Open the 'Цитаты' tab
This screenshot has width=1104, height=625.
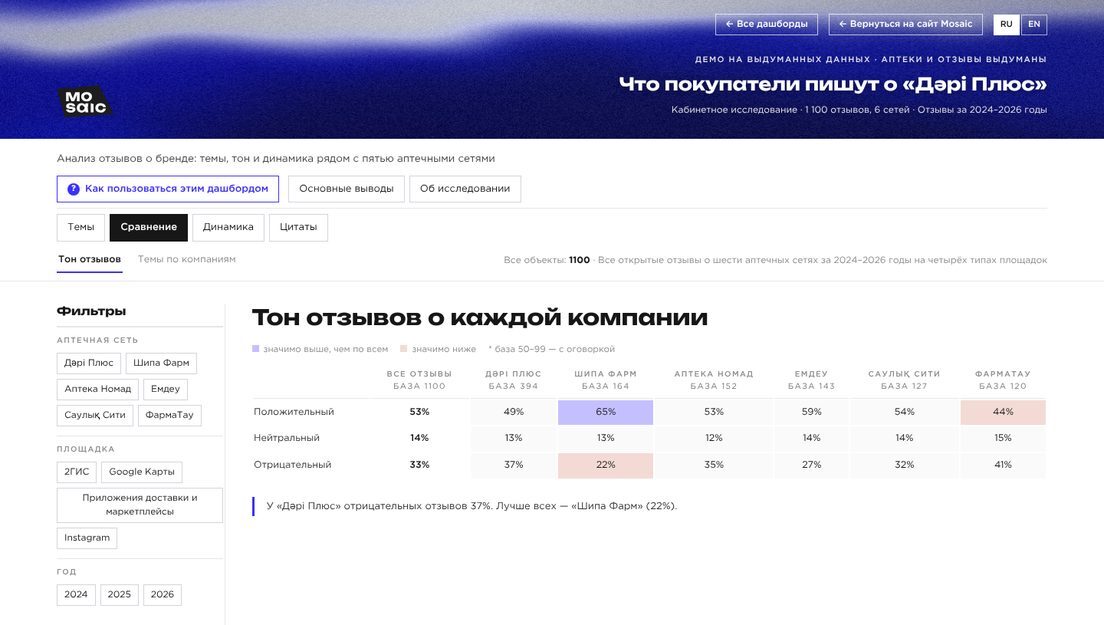coord(298,227)
